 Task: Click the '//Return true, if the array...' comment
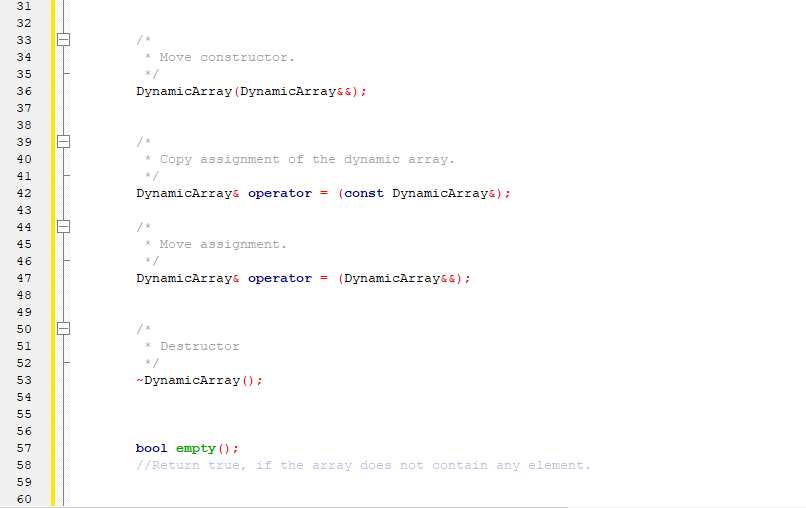[x=363, y=465]
